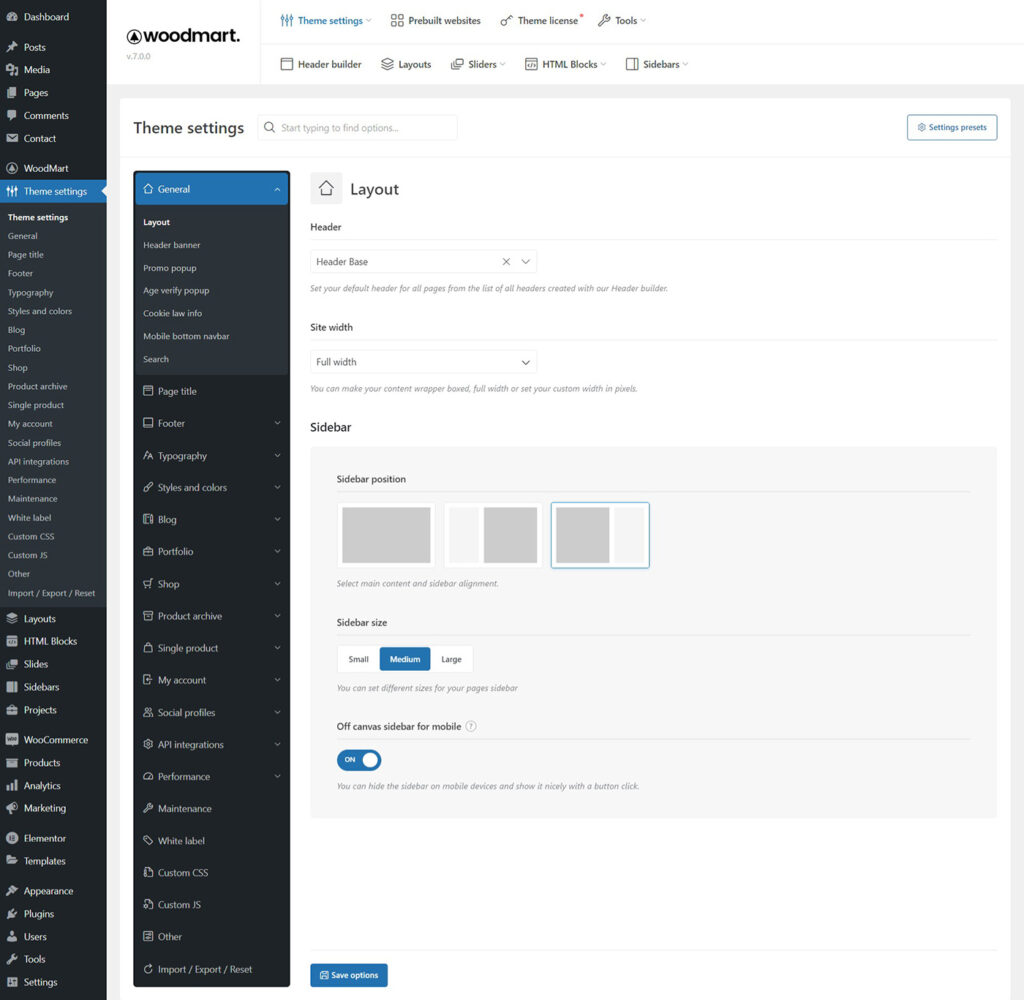Click the Comments bubble icon

(x=12, y=116)
